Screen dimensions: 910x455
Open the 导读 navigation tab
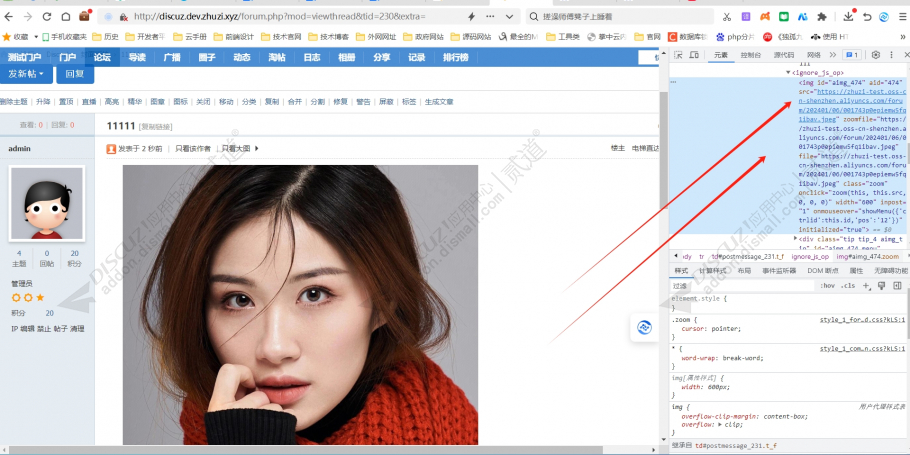tap(137, 57)
